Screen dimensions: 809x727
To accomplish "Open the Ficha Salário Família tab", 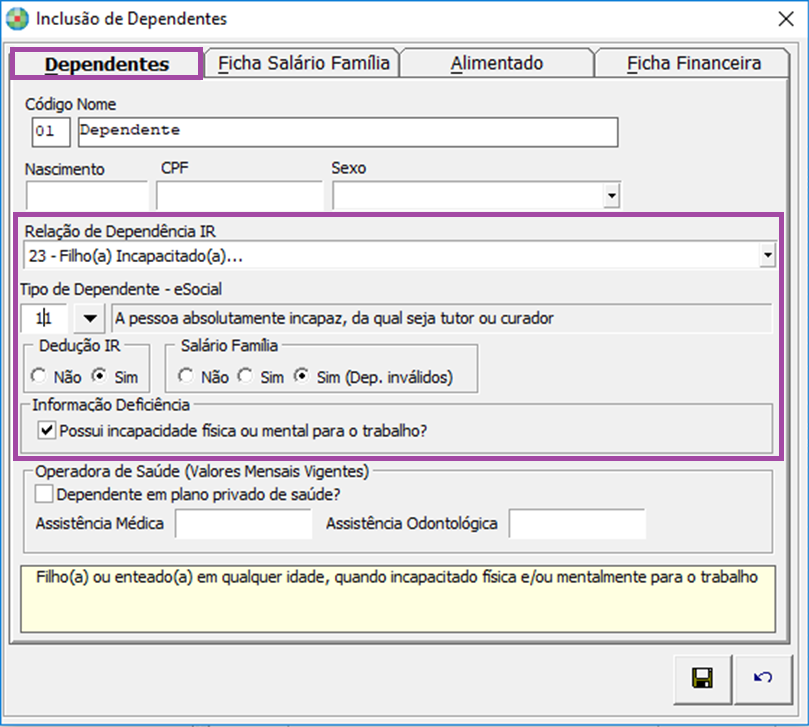I will (303, 63).
